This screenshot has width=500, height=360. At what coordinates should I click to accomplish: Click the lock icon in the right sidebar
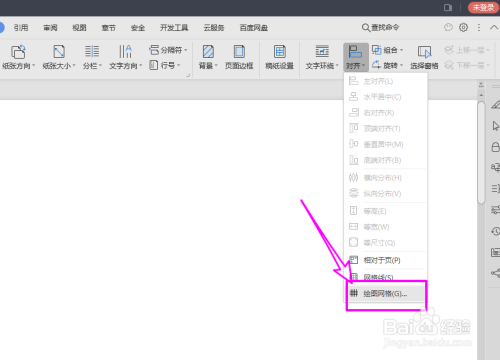point(496,147)
